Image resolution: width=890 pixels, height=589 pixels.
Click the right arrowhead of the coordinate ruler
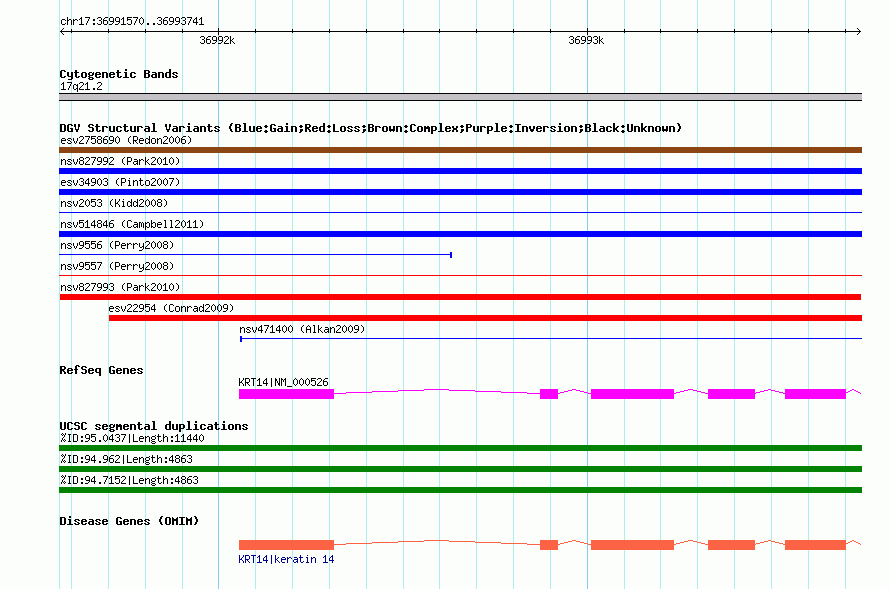(858, 31)
